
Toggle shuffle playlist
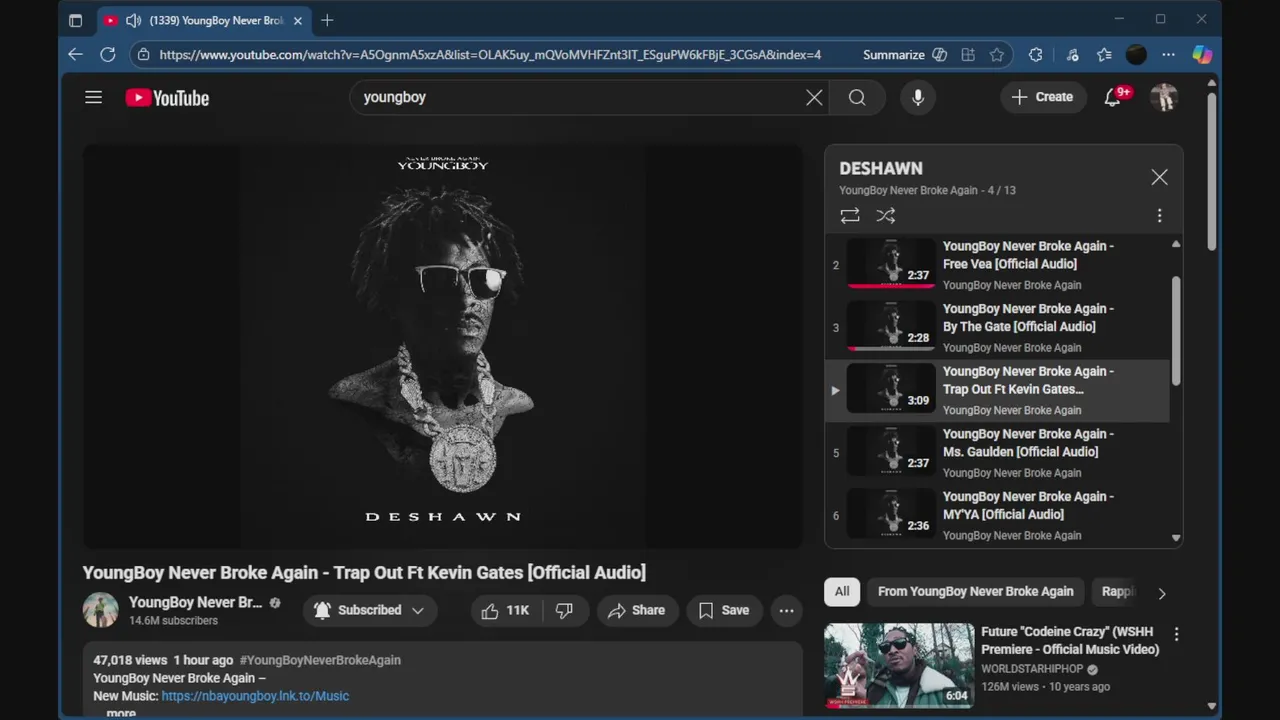pyautogui.click(x=886, y=215)
